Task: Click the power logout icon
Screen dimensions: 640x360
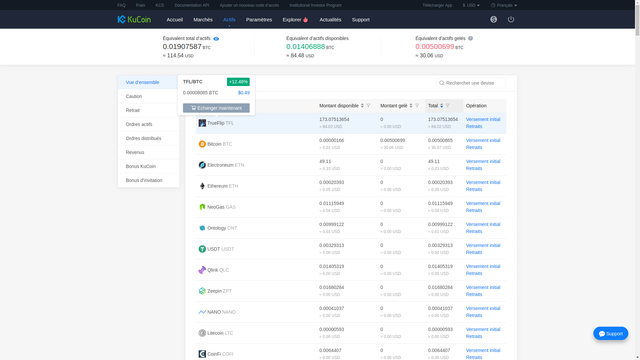Action: coord(511,19)
